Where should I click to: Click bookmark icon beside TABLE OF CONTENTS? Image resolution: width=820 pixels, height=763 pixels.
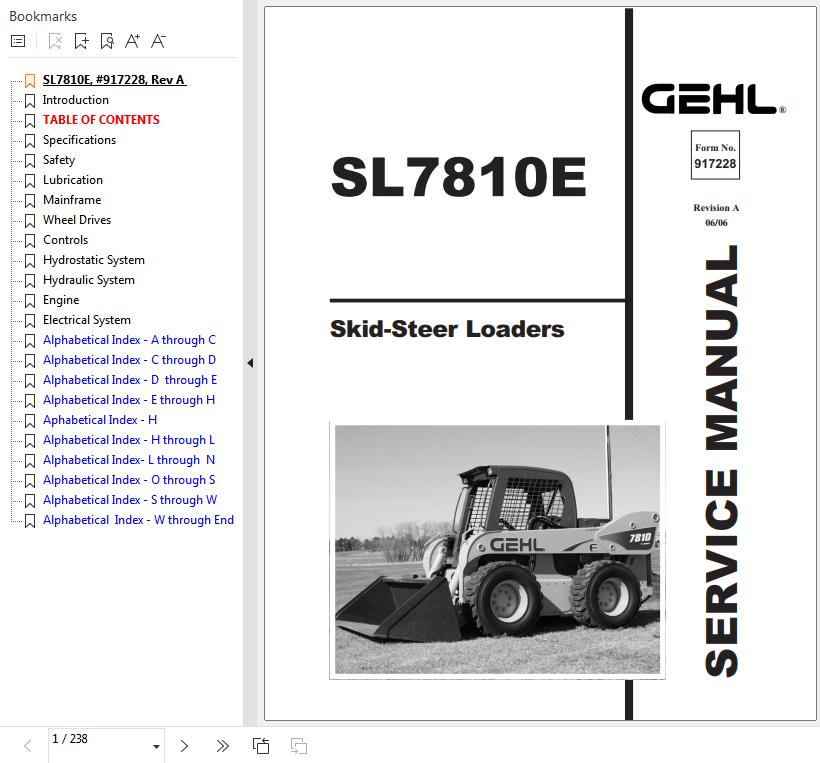click(x=30, y=121)
